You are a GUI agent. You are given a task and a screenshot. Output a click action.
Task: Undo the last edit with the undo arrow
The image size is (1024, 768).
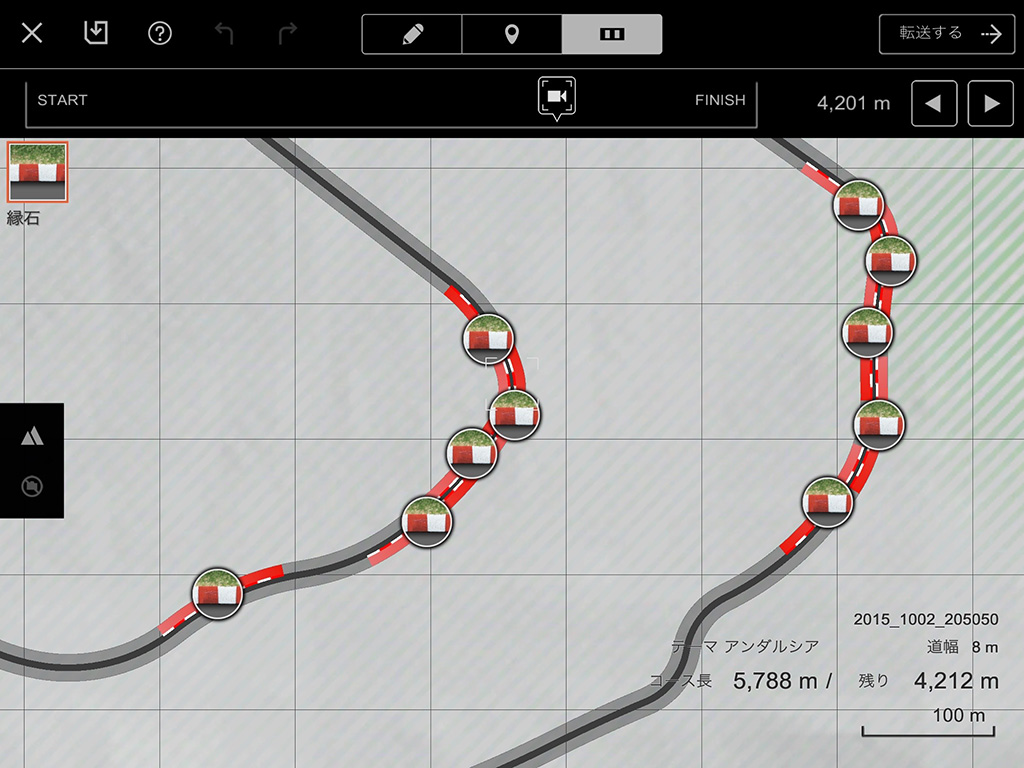(x=224, y=33)
